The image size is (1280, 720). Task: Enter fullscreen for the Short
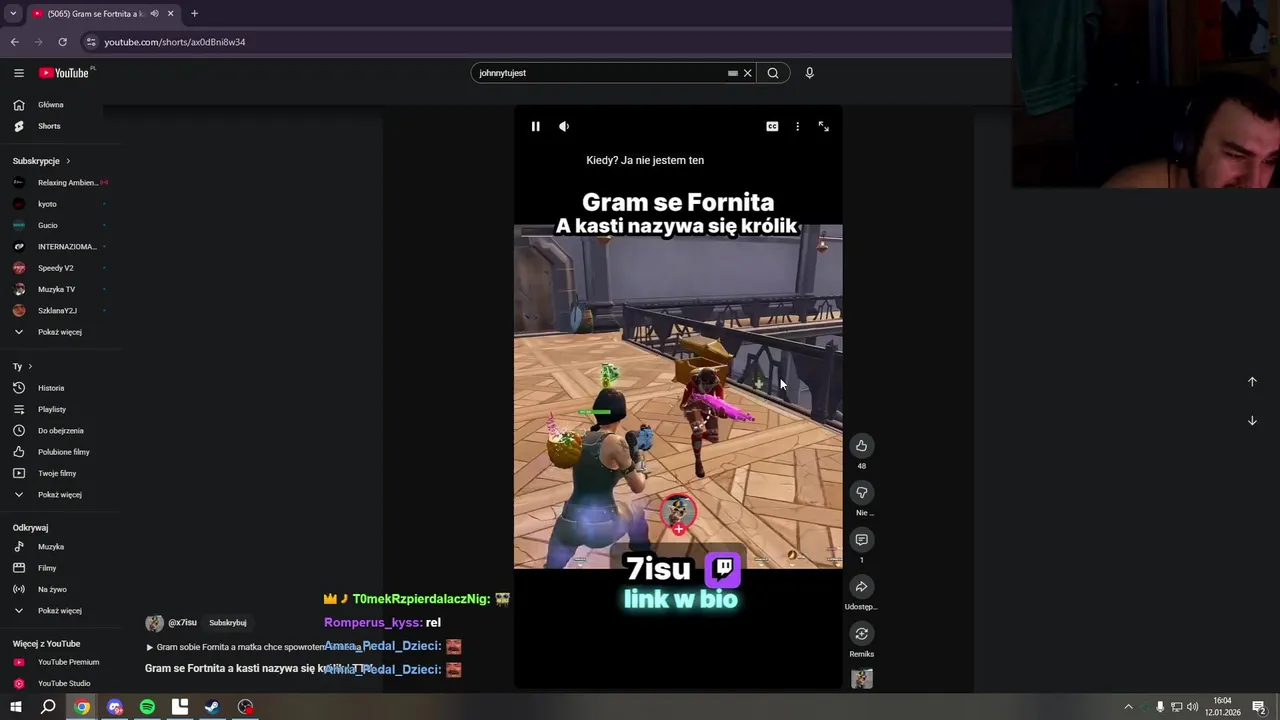pyautogui.click(x=823, y=126)
